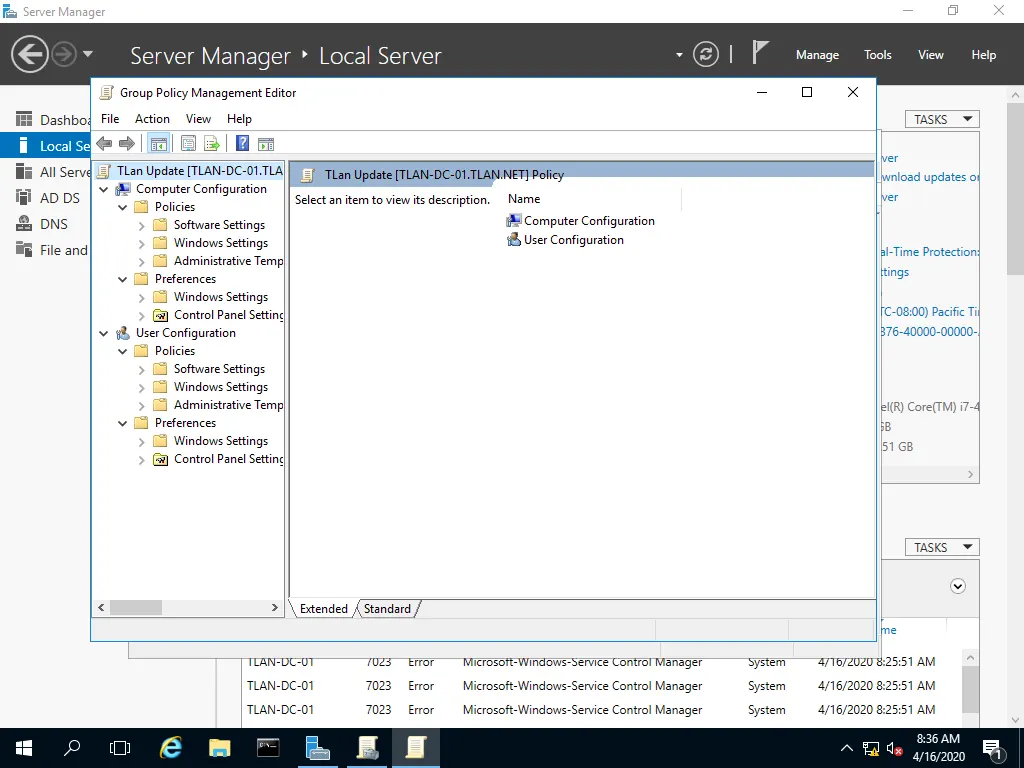Viewport: 1024px width, 768px height.
Task: Select Administrative Templates under User Configuration
Action: tap(228, 405)
